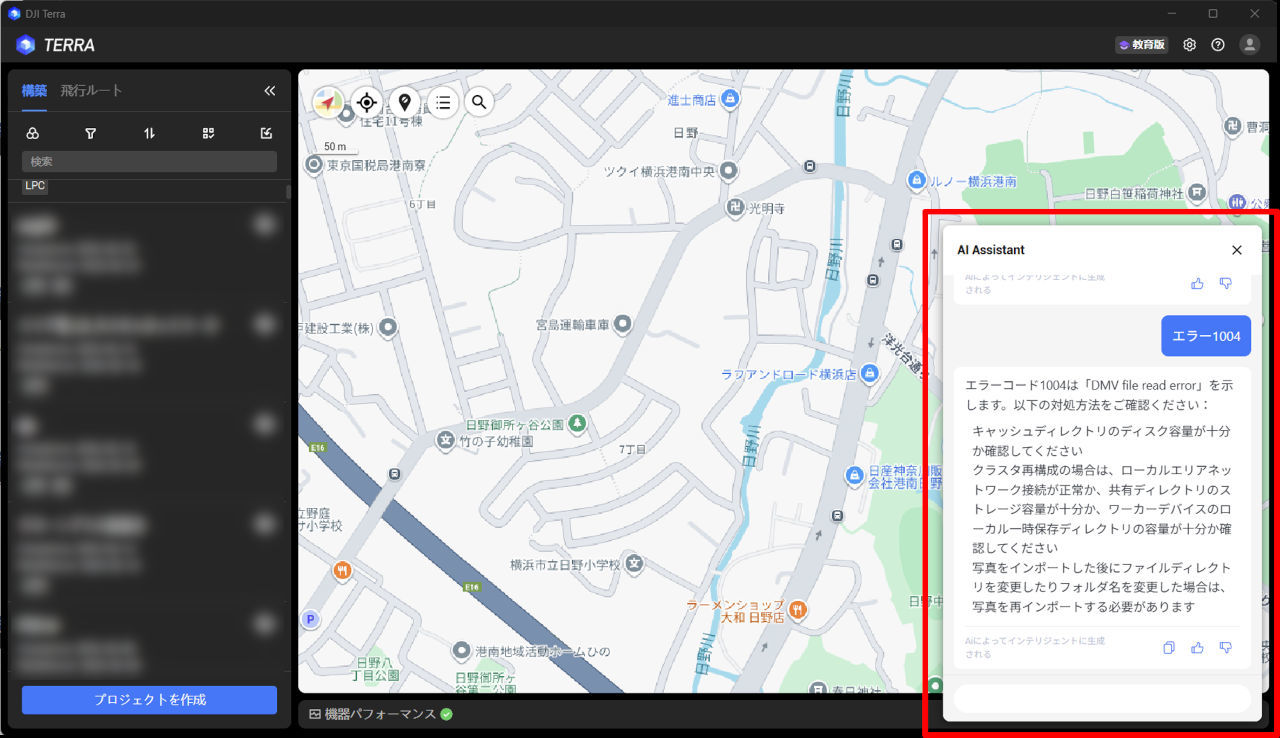Open the user account avatar menu

pos(1249,45)
